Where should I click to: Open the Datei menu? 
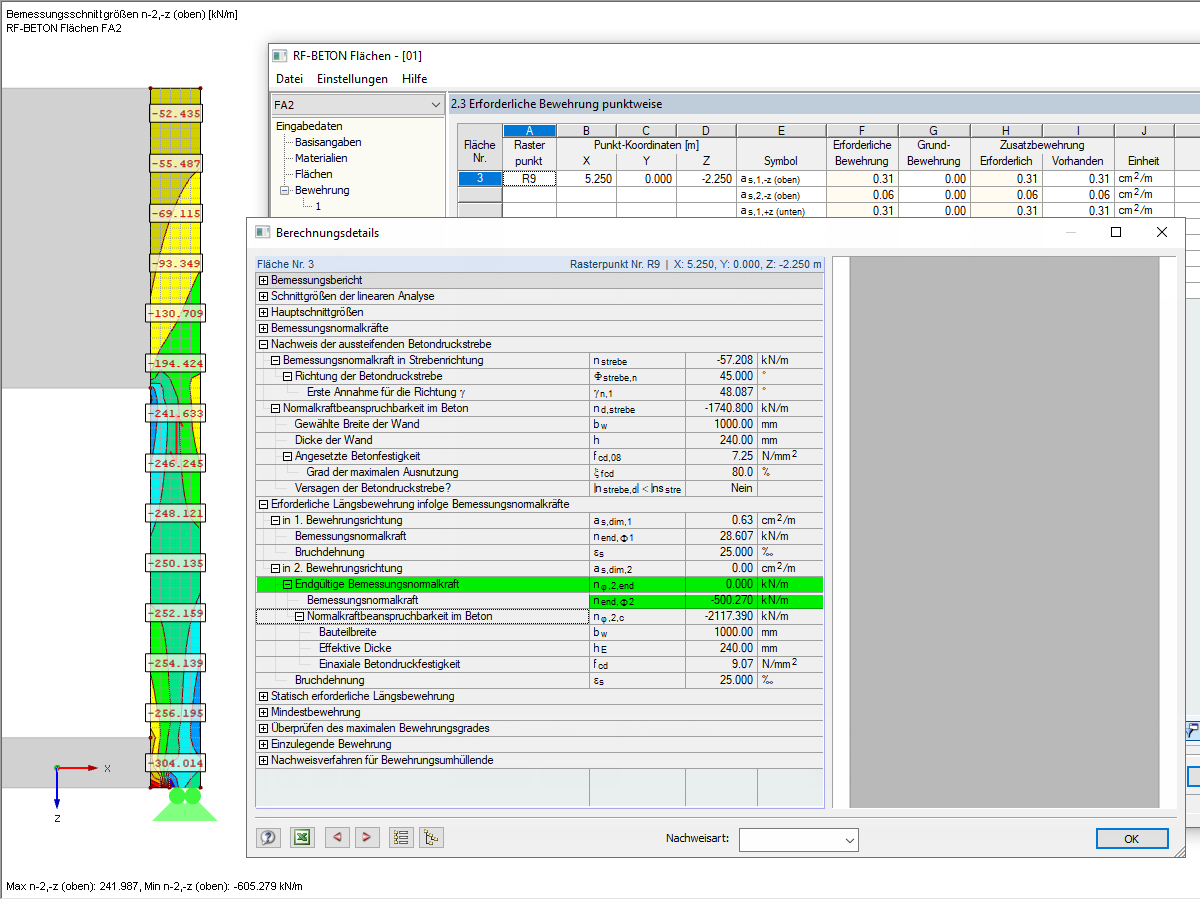click(289, 79)
